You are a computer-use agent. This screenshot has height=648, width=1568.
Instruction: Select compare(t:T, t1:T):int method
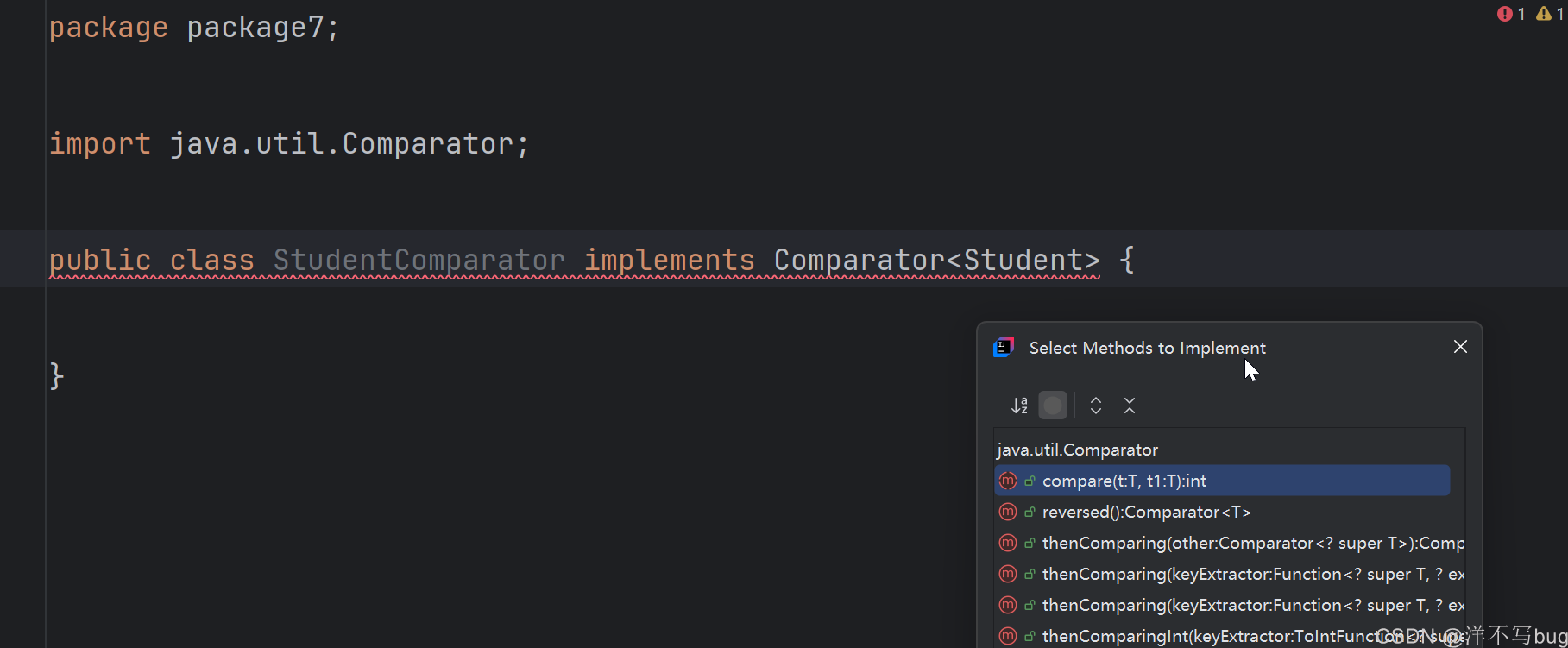click(1222, 481)
